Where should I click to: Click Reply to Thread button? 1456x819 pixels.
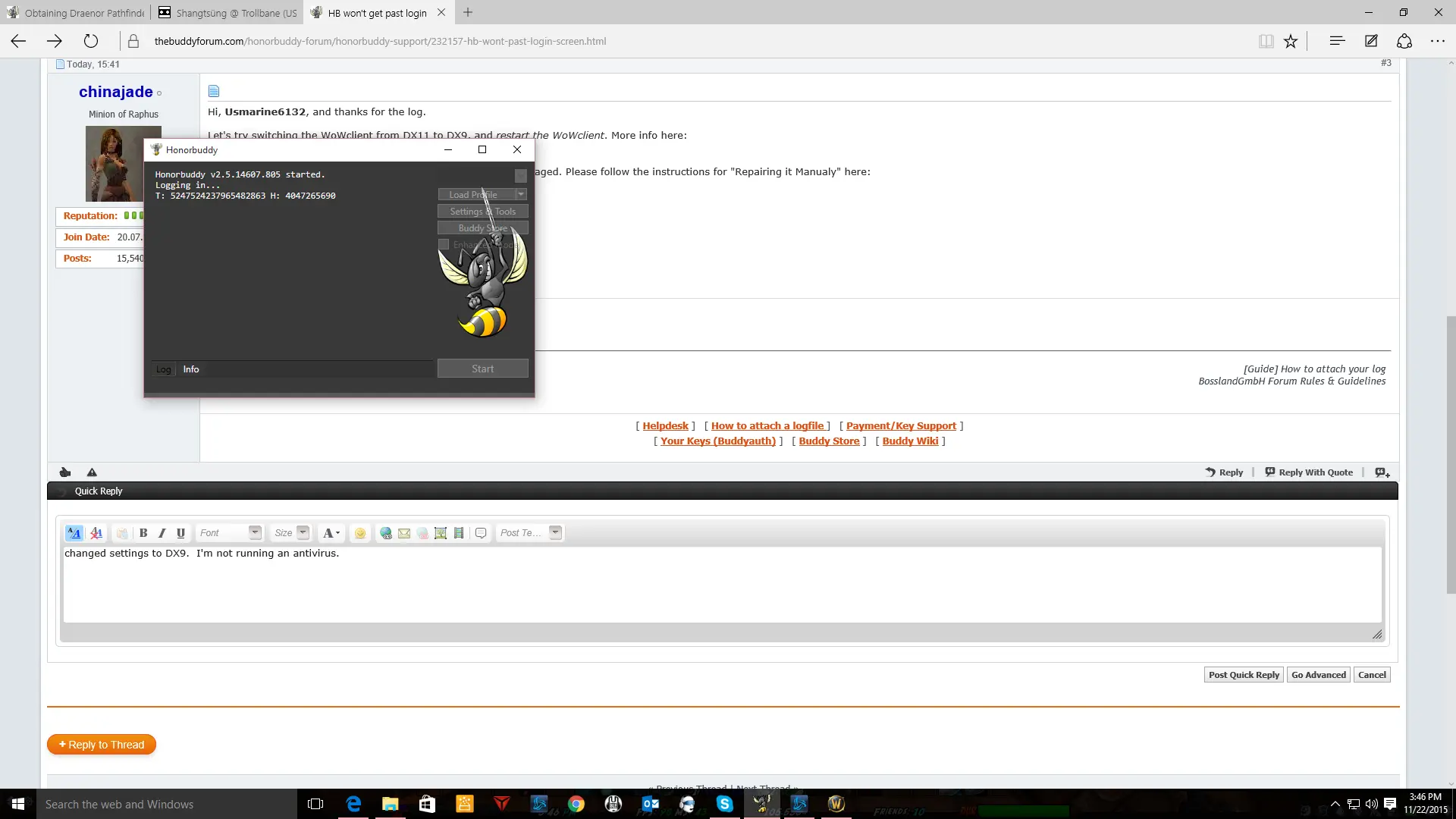point(102,745)
